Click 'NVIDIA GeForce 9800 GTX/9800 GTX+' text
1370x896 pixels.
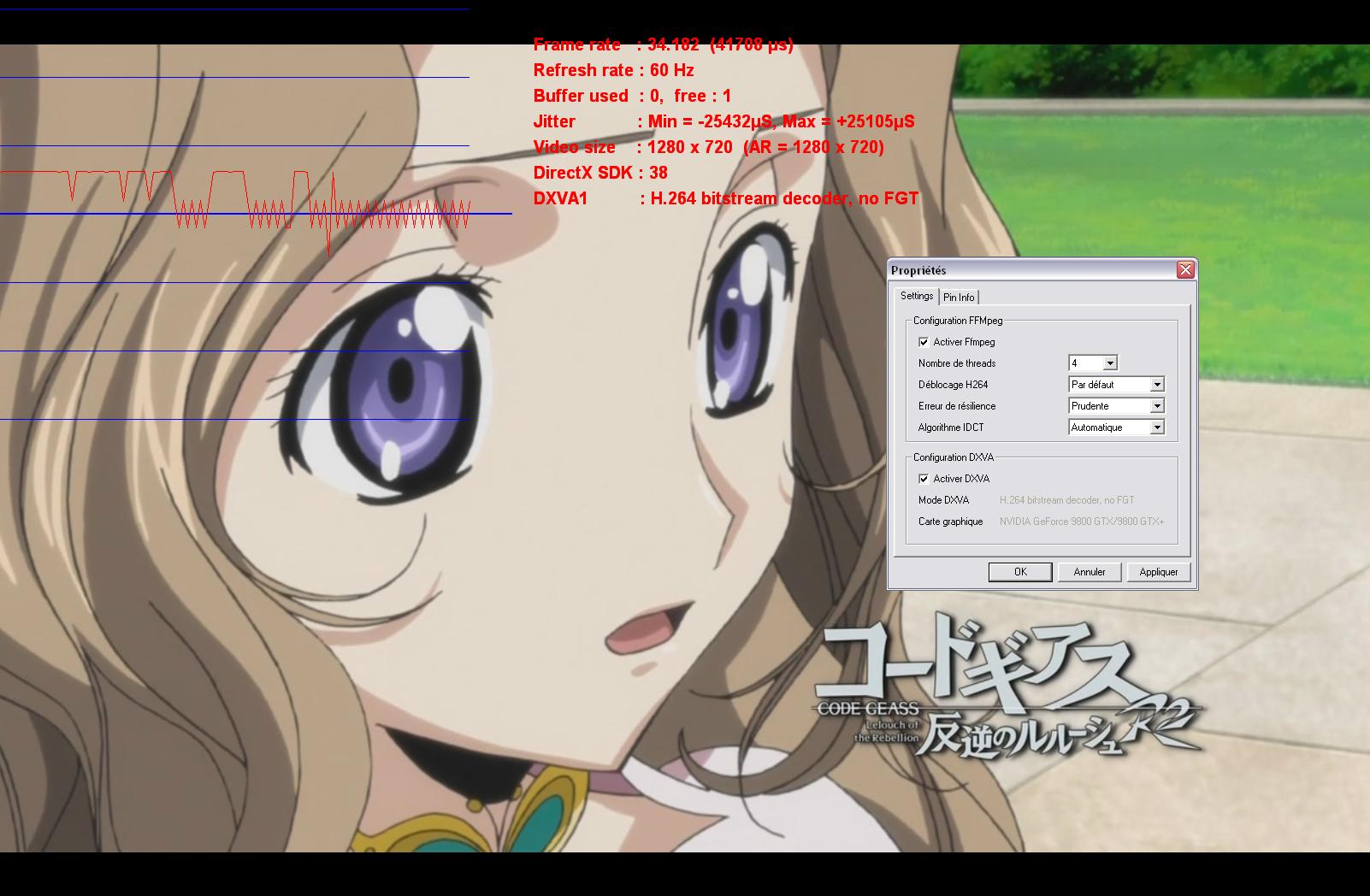point(1082,522)
